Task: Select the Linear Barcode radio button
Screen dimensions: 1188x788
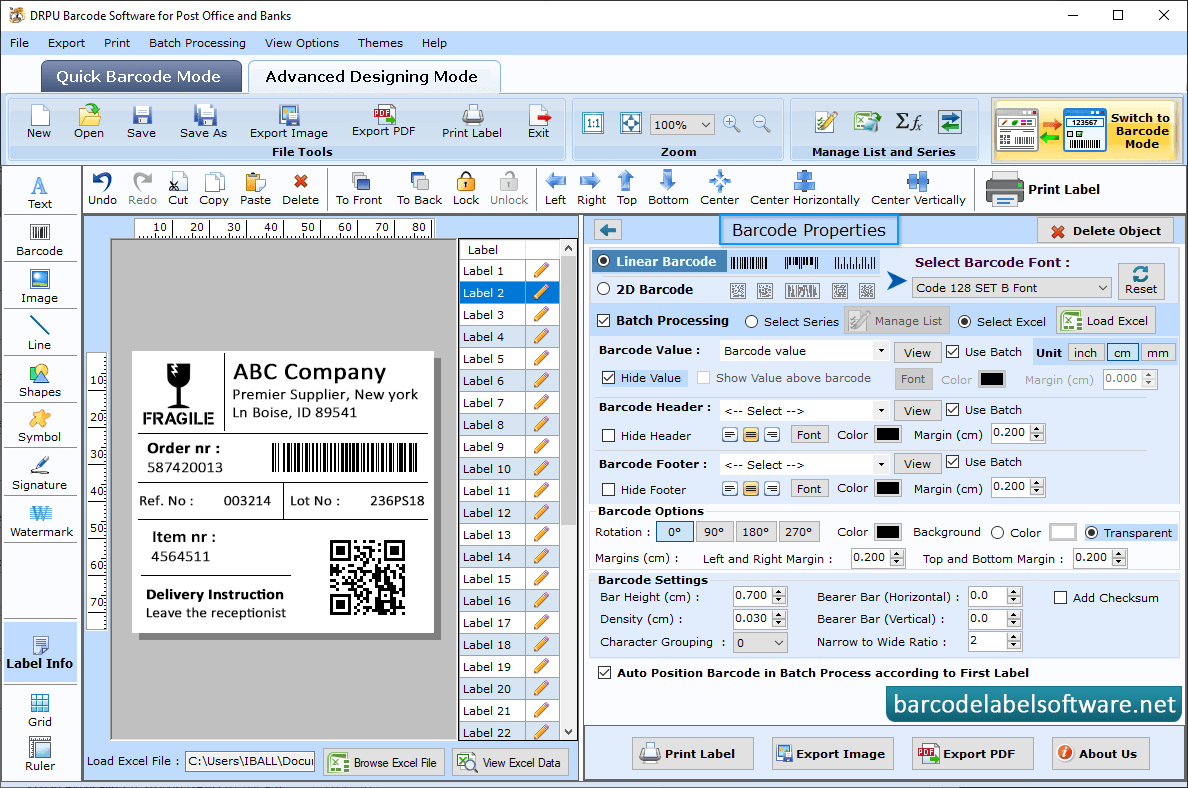Action: click(604, 261)
